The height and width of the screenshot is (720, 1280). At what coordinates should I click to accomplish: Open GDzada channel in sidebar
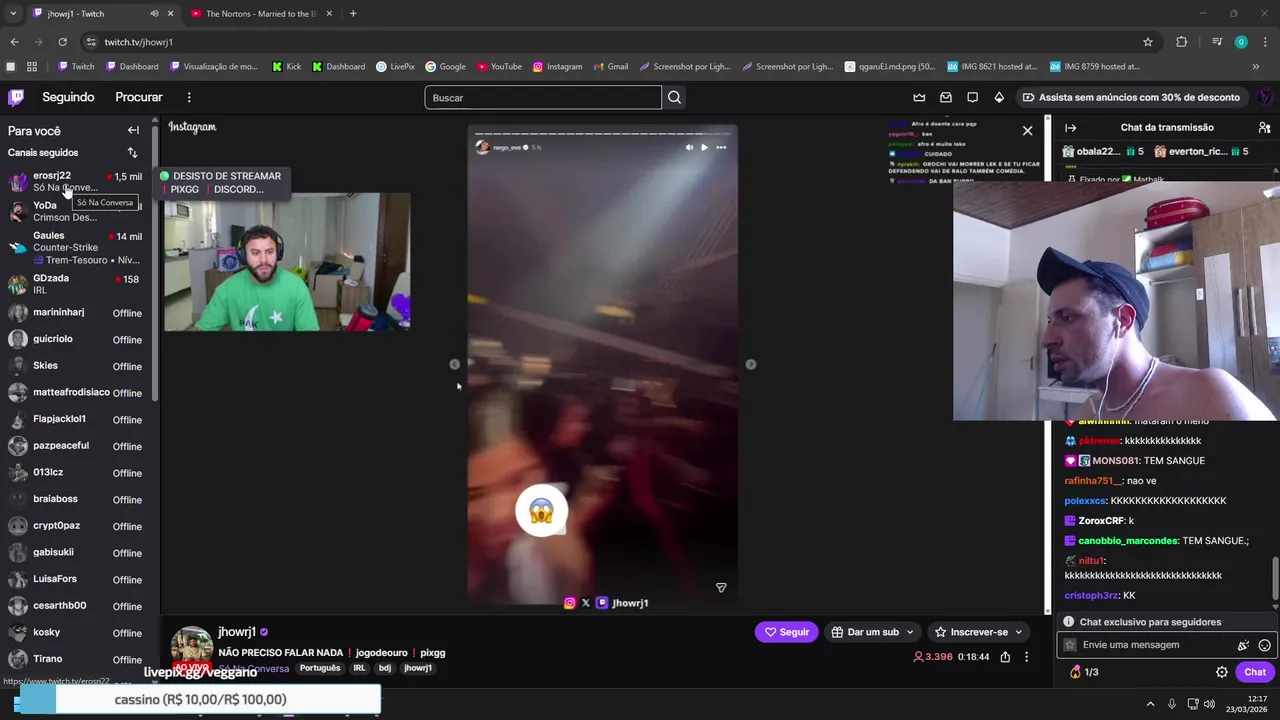tap(76, 284)
